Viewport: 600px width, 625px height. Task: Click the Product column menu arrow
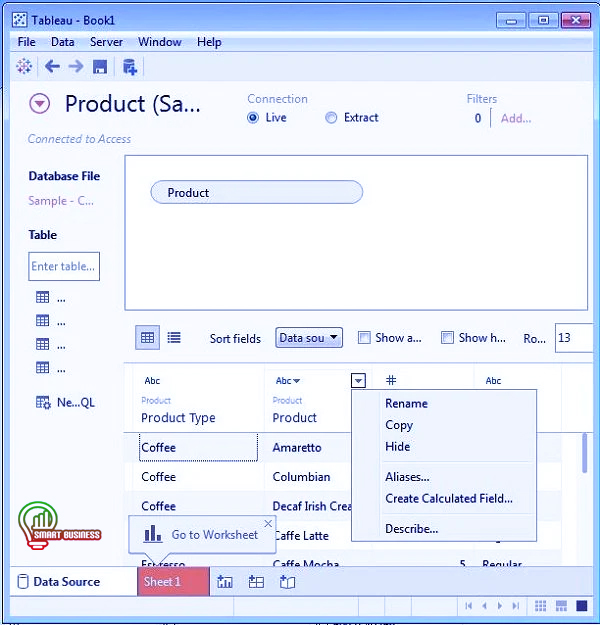pyautogui.click(x=358, y=380)
